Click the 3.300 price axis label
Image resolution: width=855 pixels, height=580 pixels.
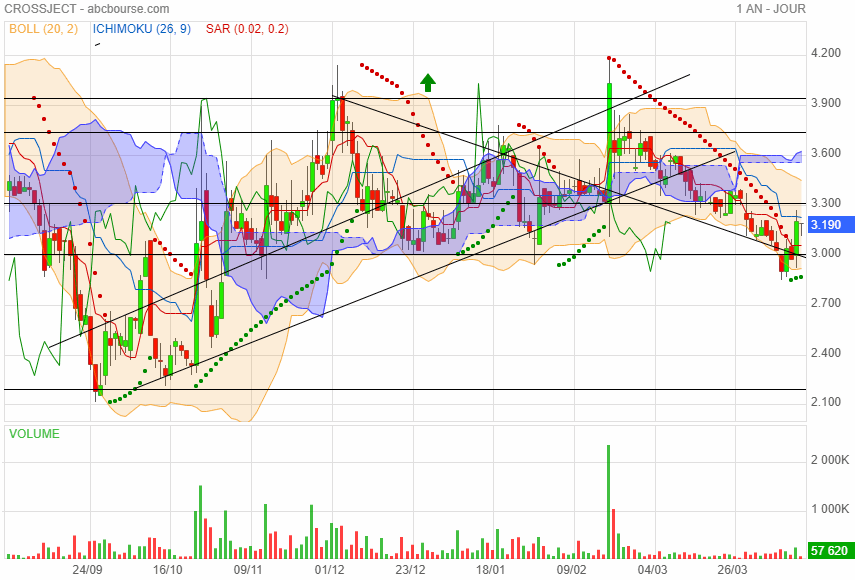tap(826, 203)
